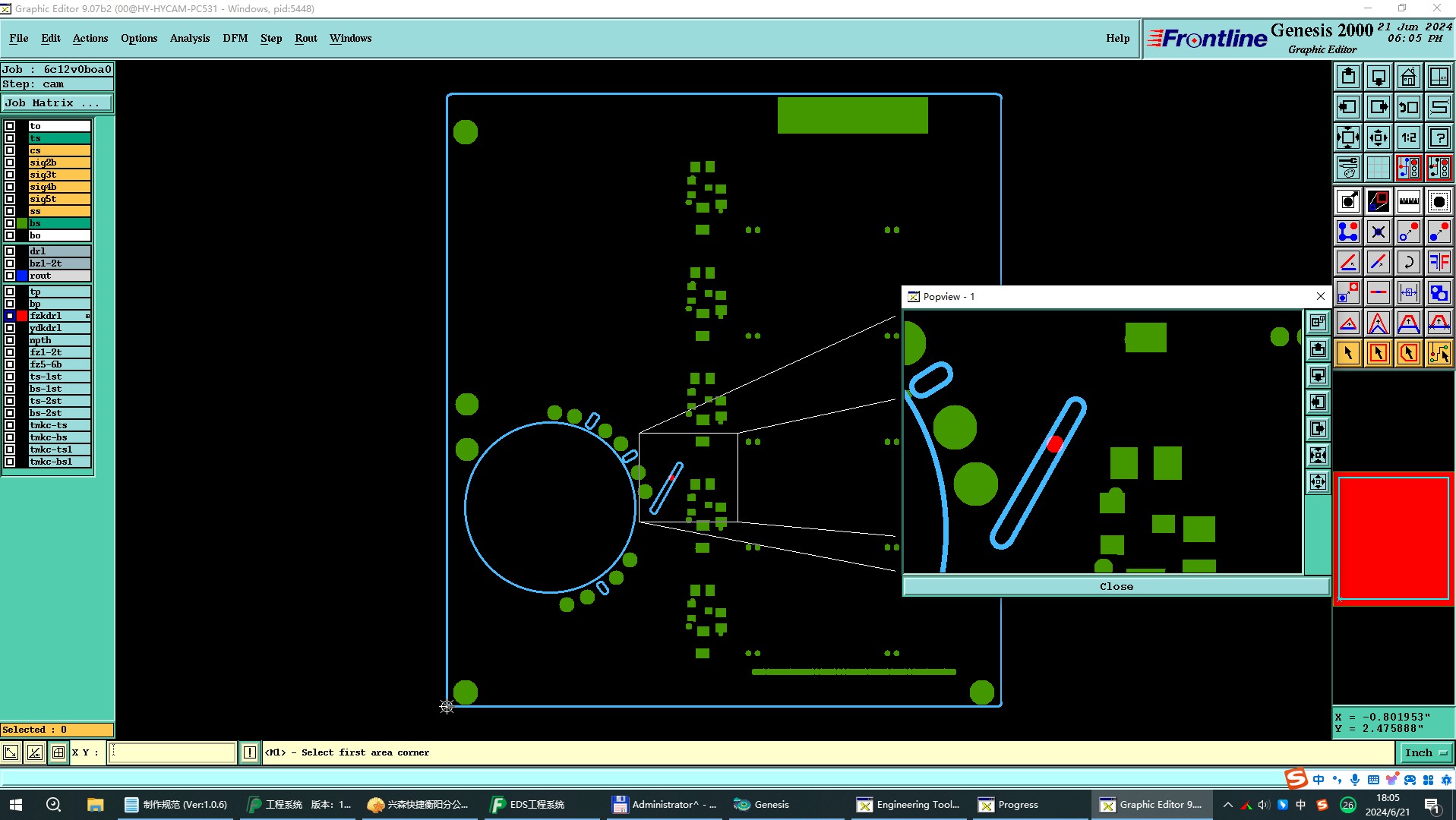Image resolution: width=1456 pixels, height=820 pixels.
Task: Click the exclamation mark icon near XY field
Action: 249,752
